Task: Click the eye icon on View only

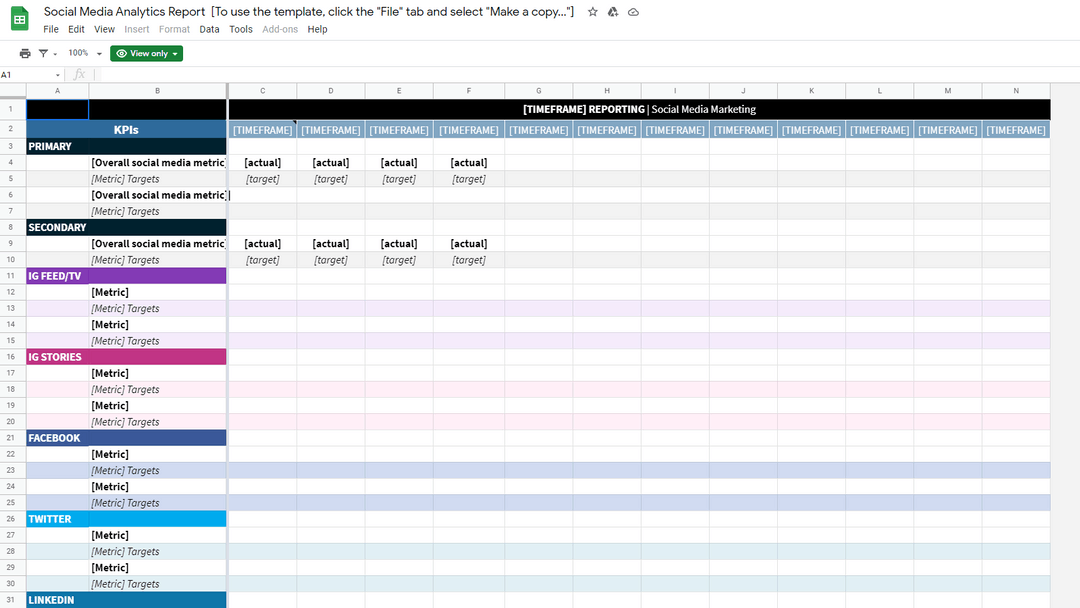Action: [x=123, y=52]
